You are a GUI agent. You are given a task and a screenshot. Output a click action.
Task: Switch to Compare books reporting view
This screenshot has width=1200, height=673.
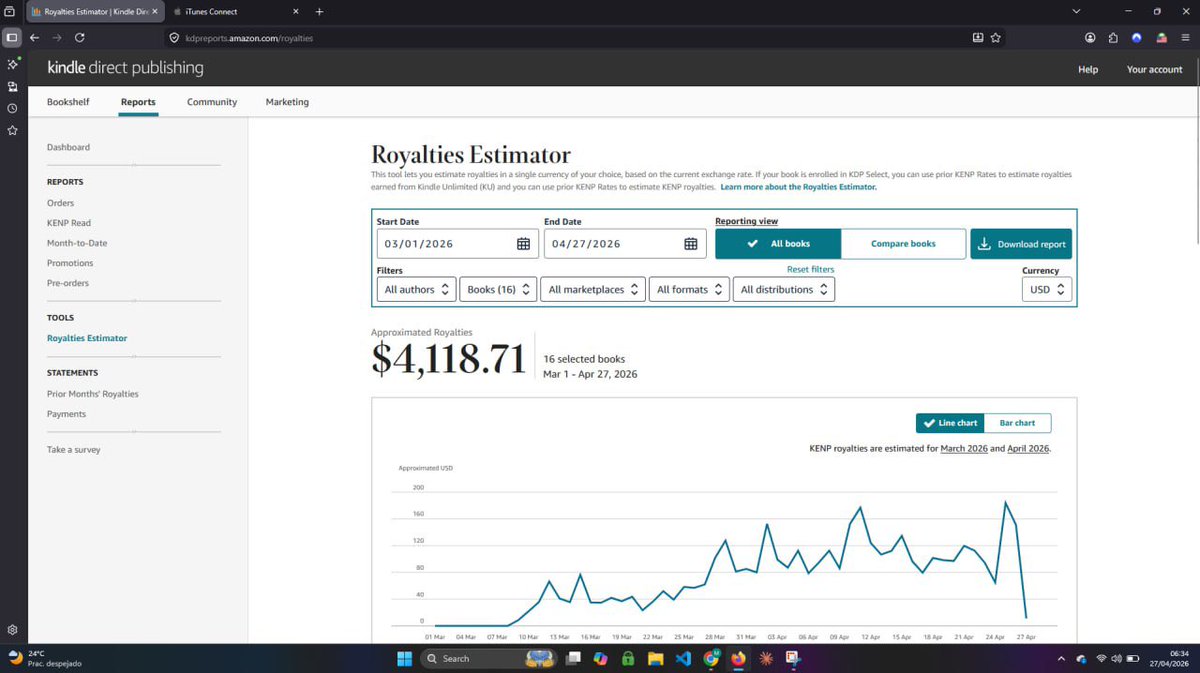[x=903, y=244]
